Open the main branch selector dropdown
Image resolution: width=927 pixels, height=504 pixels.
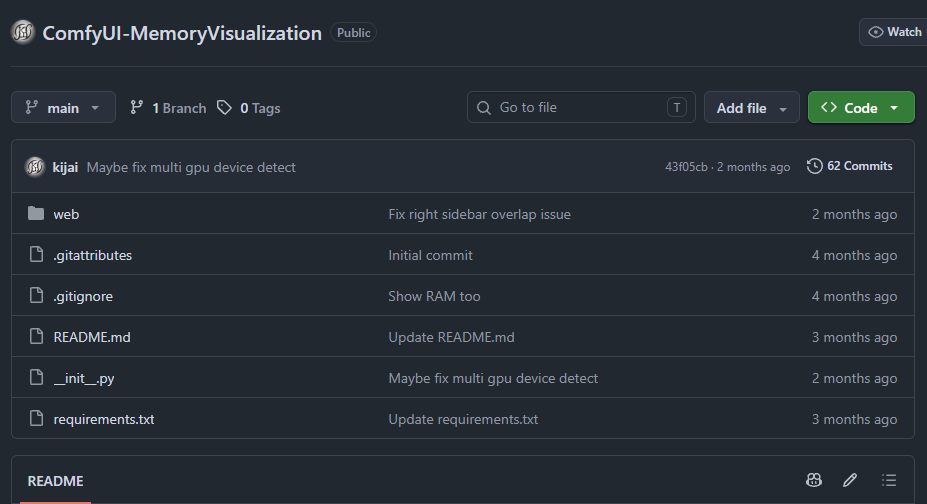pos(63,108)
